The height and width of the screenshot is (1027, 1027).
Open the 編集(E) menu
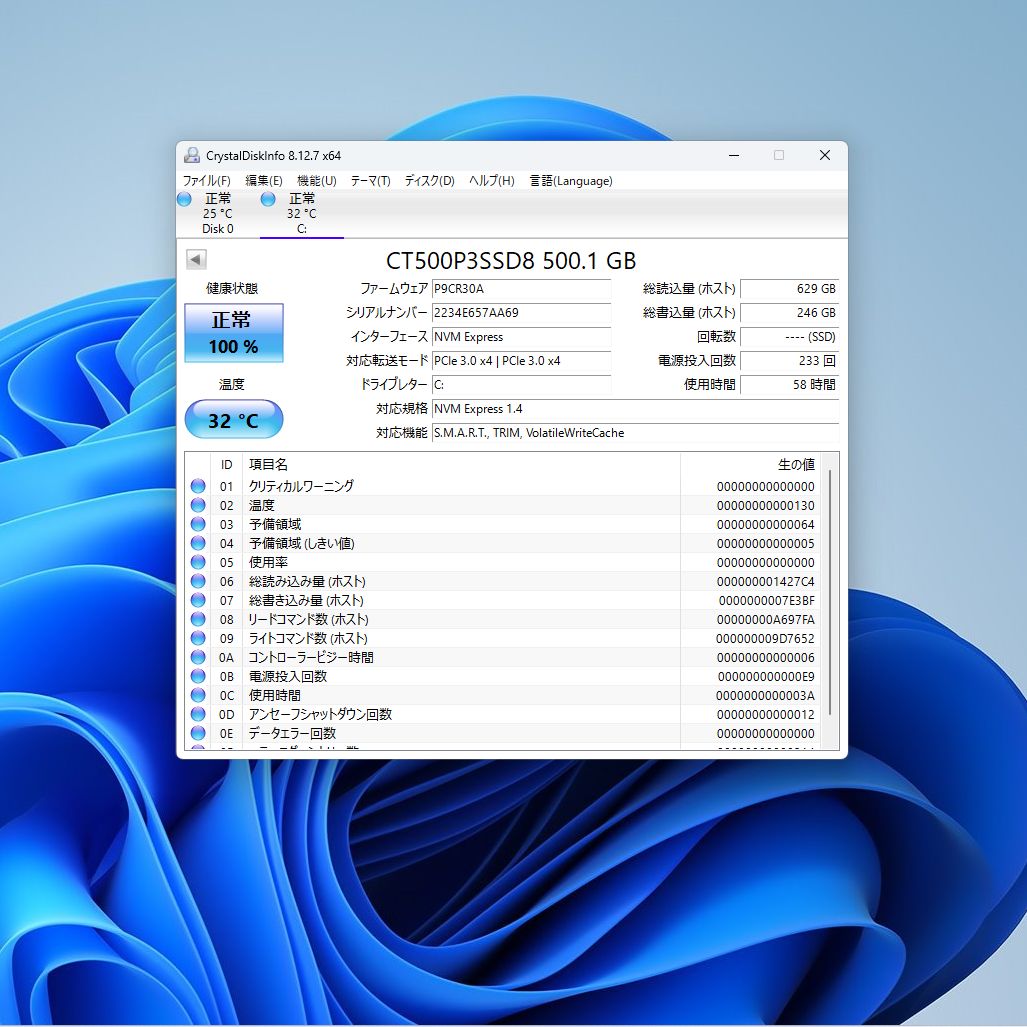click(x=263, y=181)
